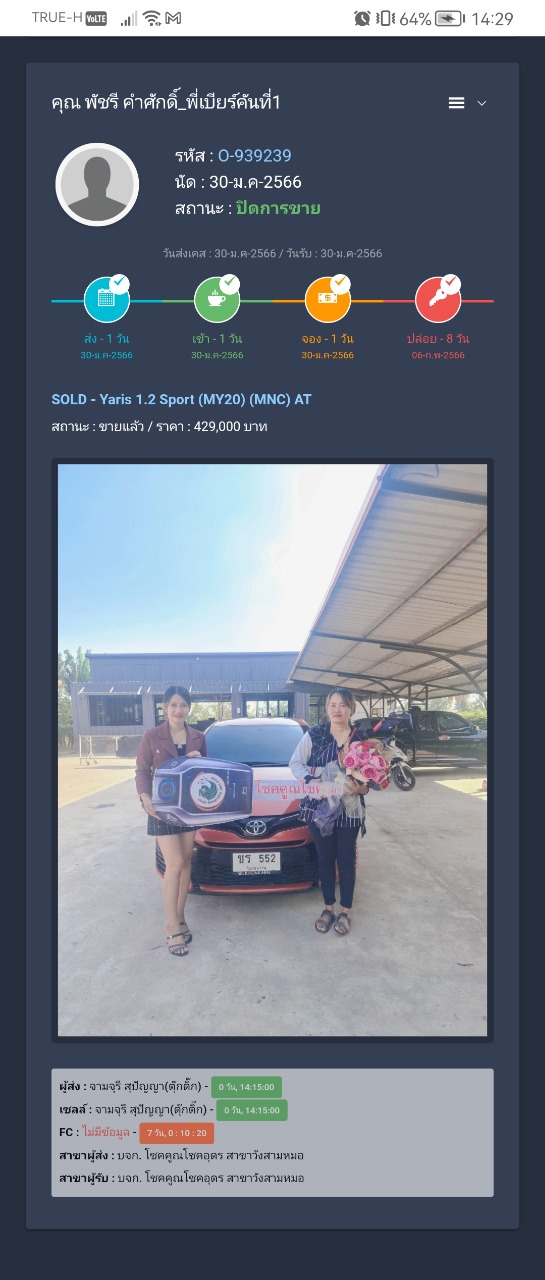The width and height of the screenshot is (545, 1280).
Task: Click customer name header title
Action: [x=166, y=103]
